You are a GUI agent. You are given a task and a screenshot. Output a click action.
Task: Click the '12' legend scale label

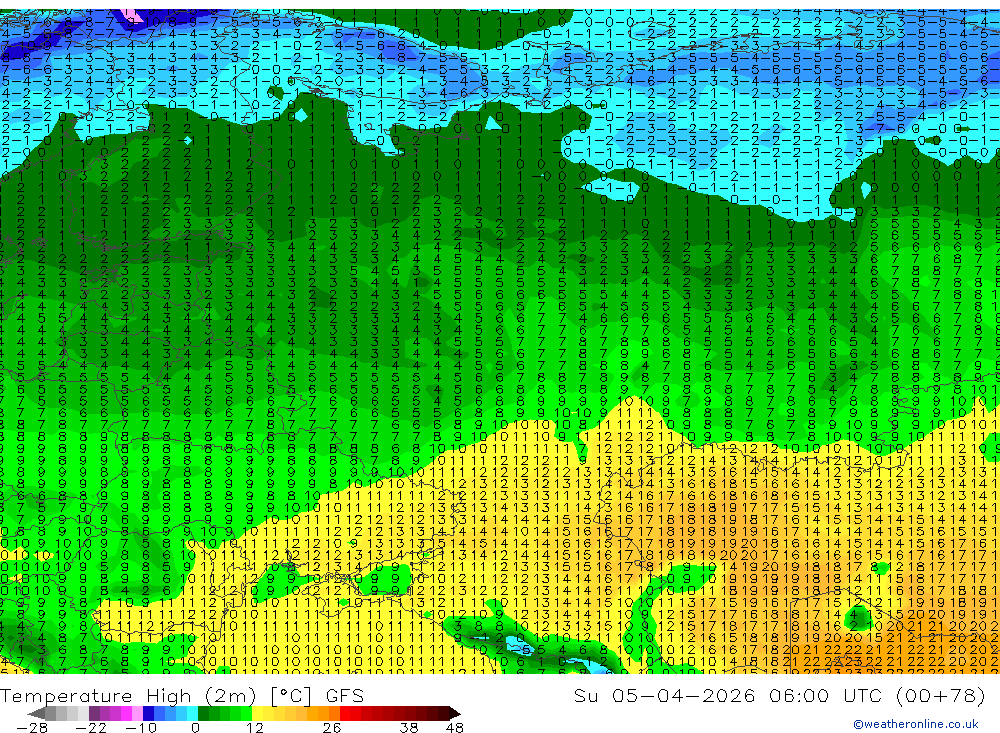pos(254,728)
